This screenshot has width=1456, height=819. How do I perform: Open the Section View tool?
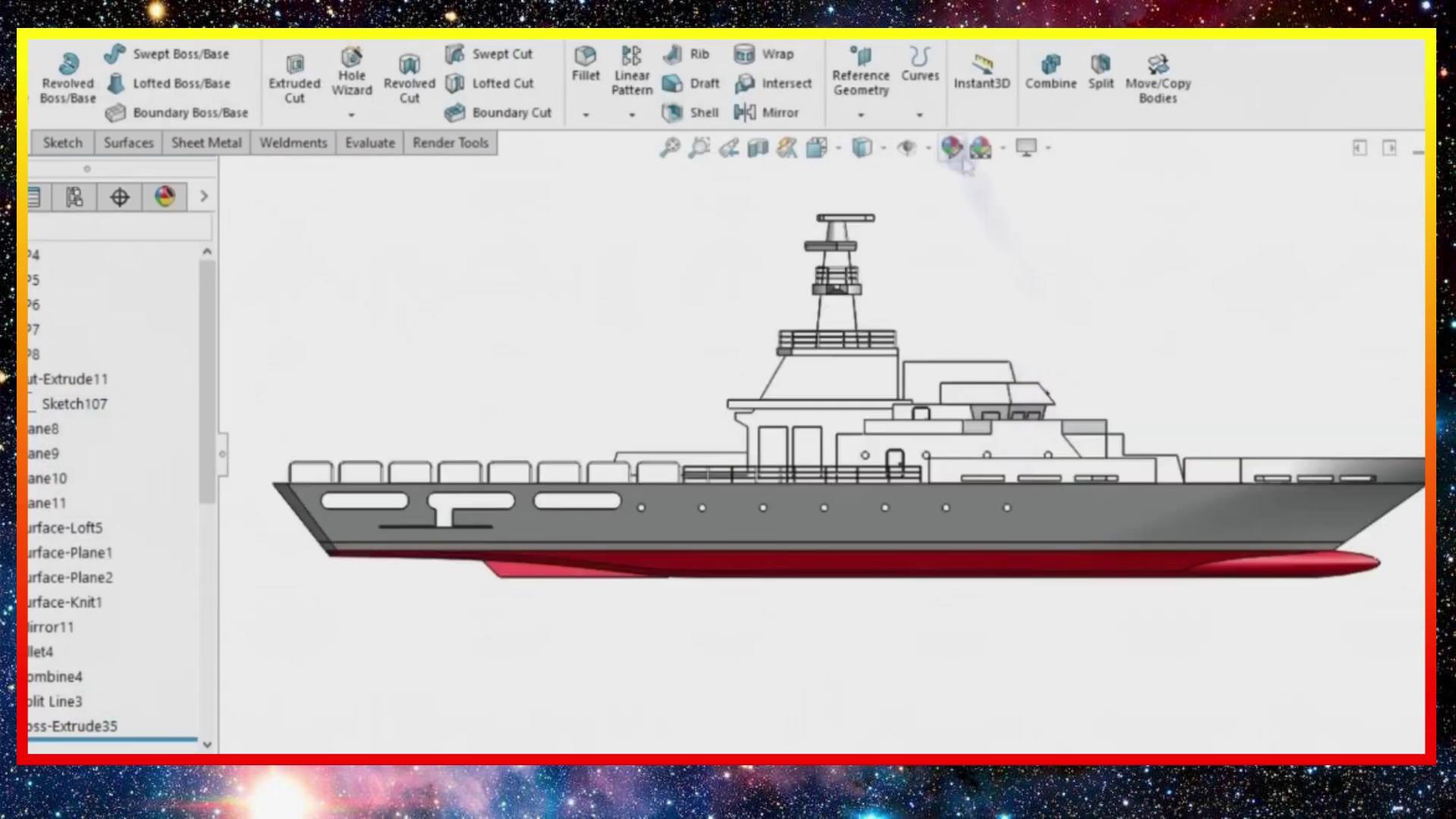[758, 148]
